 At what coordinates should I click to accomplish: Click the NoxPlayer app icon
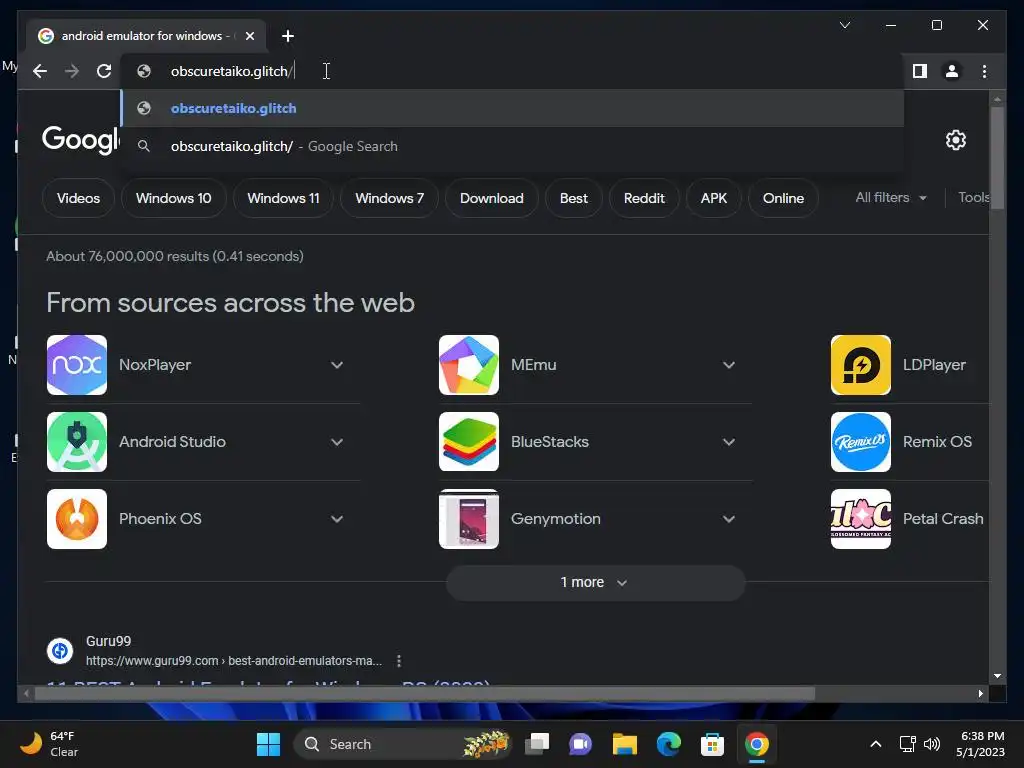(77, 365)
